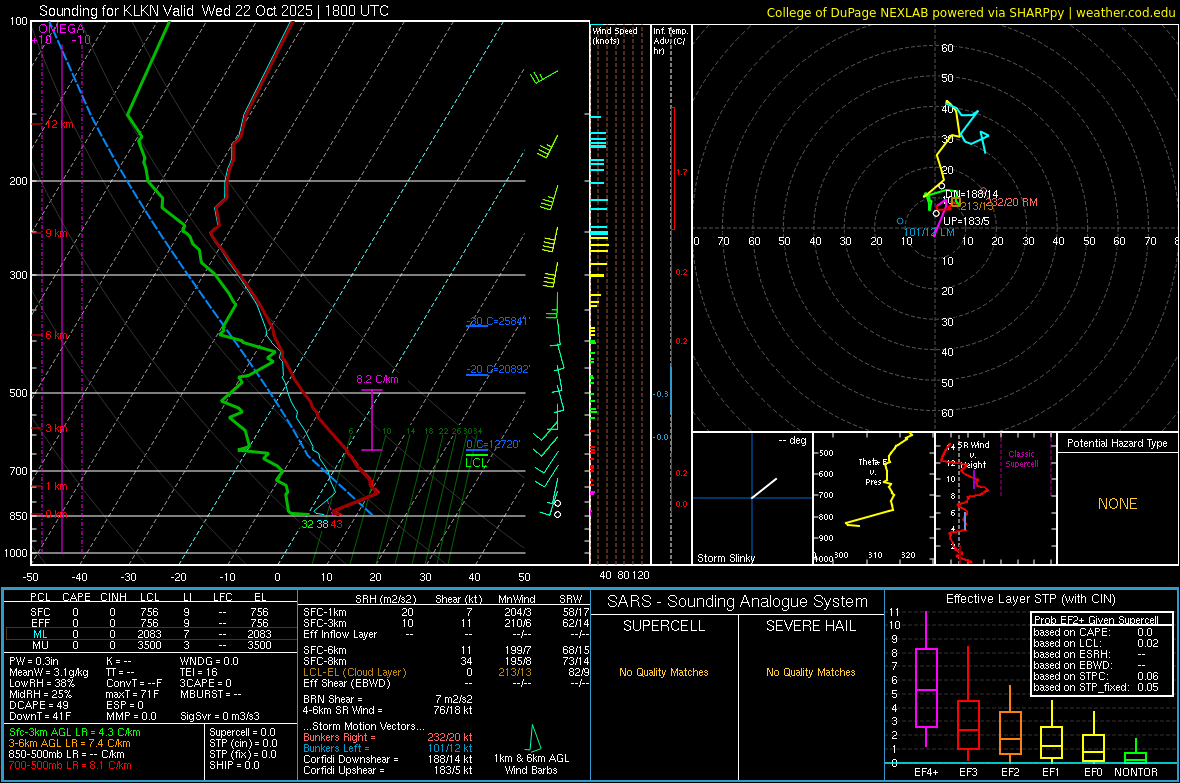1180x783 pixels.
Task: Click '3-6km AGL LR = 7.4 C/km'
Action: tap(69, 743)
